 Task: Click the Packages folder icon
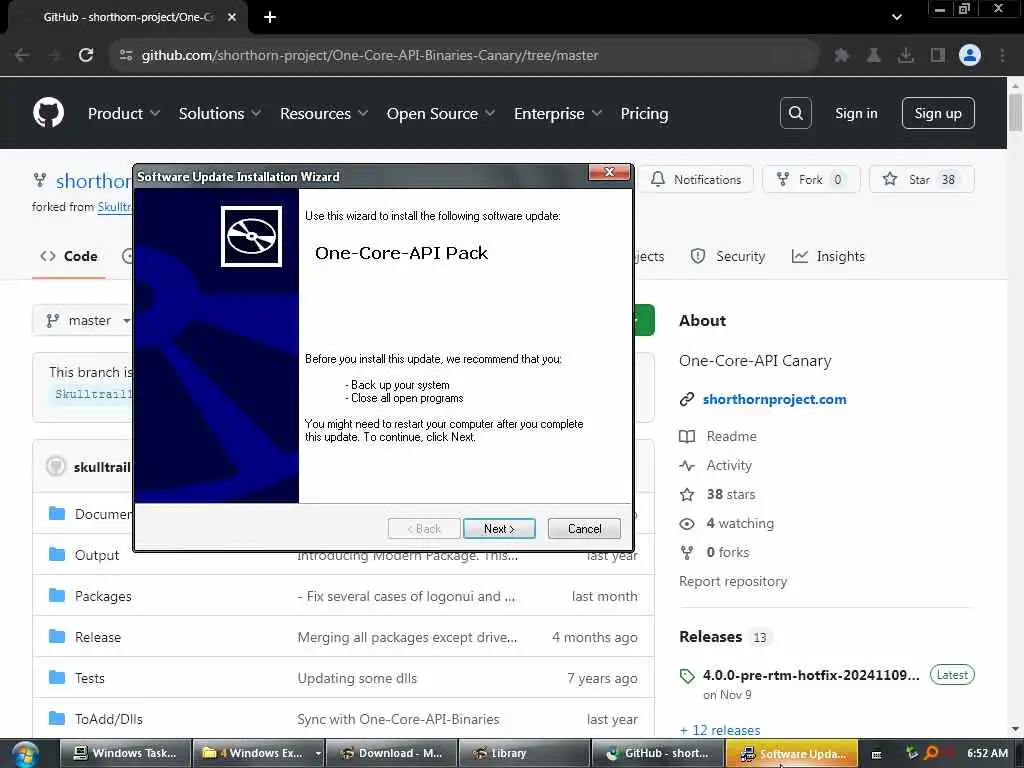coord(57,596)
